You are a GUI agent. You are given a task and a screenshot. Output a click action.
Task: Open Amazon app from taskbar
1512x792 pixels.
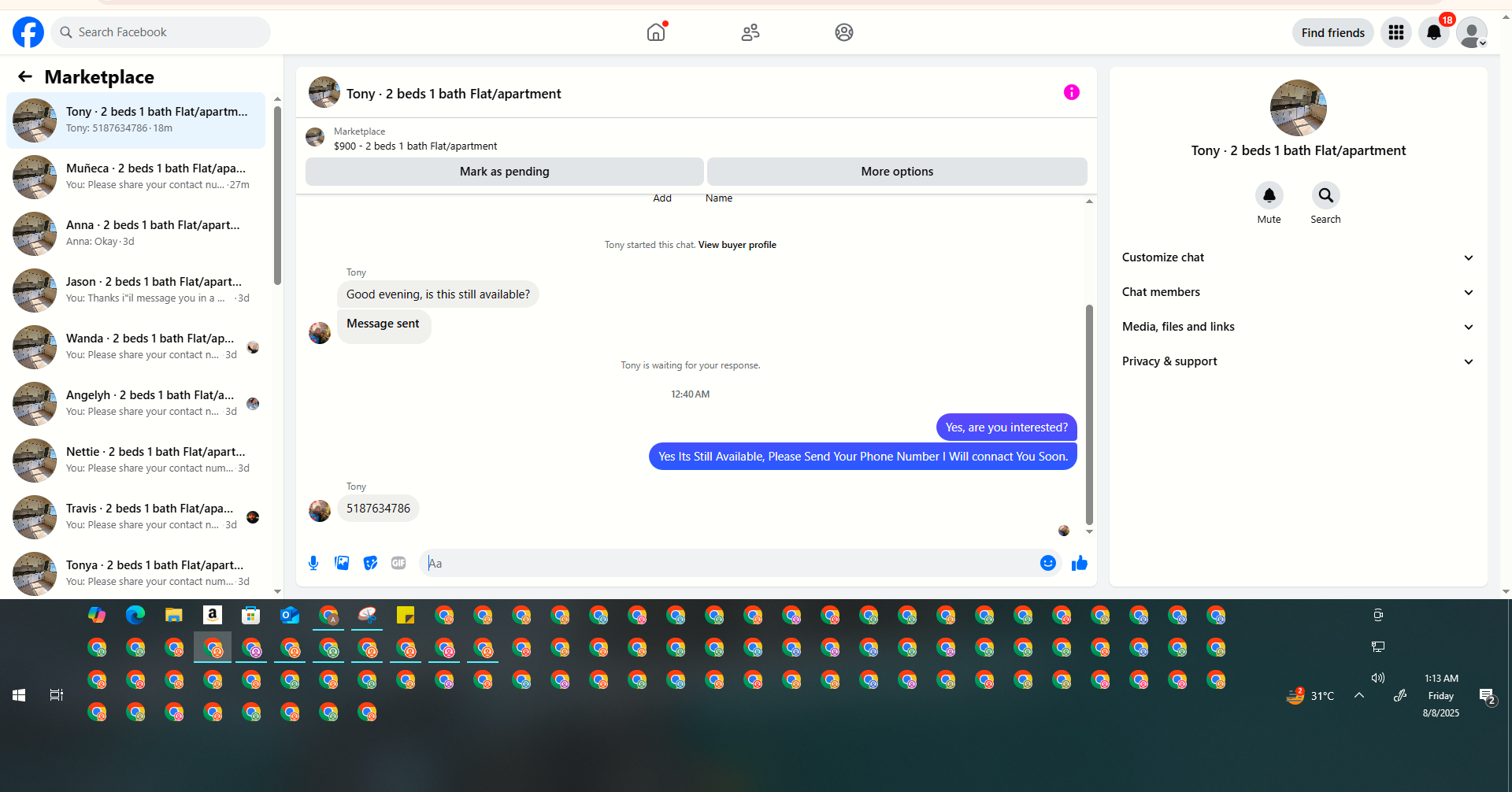pos(213,615)
